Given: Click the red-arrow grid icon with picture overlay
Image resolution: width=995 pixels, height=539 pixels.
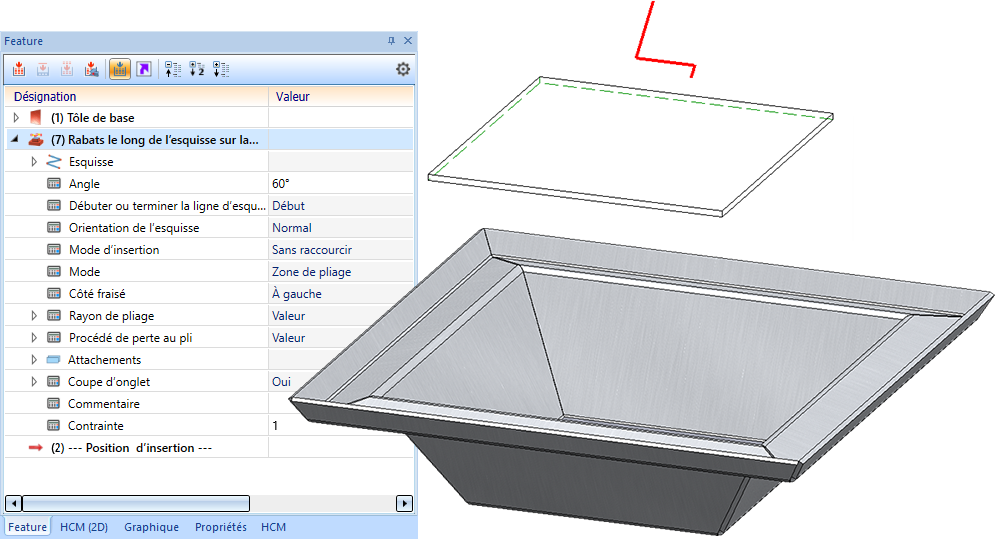Looking at the screenshot, I should point(91,69).
